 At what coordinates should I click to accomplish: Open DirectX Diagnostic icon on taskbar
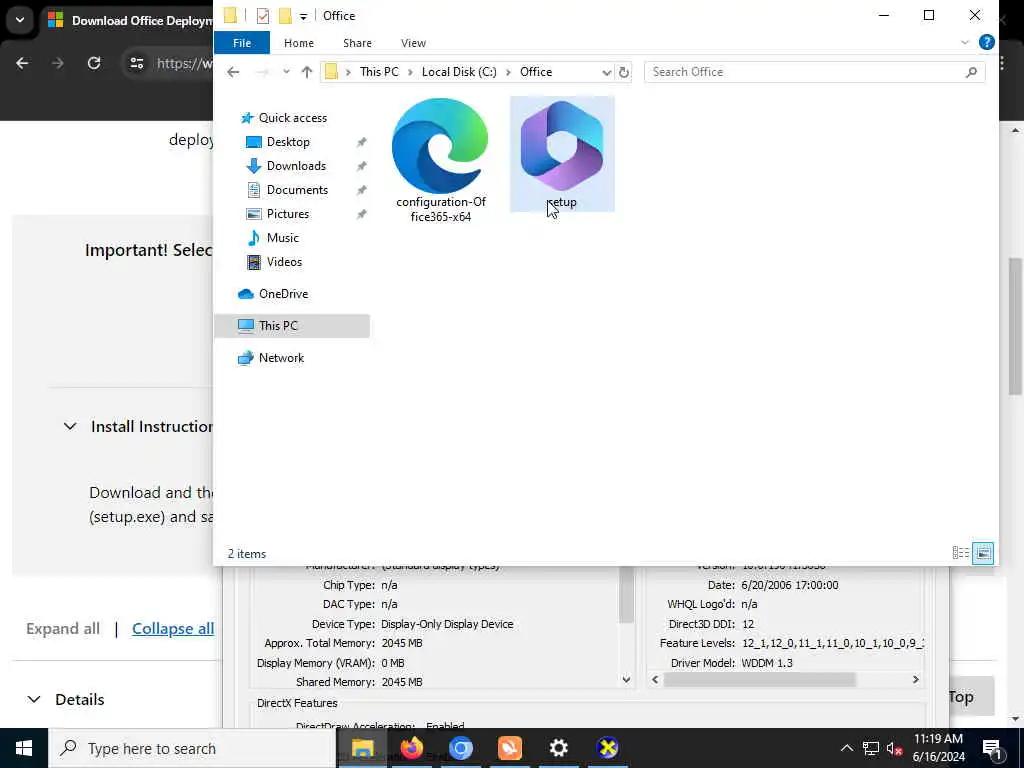pos(607,748)
